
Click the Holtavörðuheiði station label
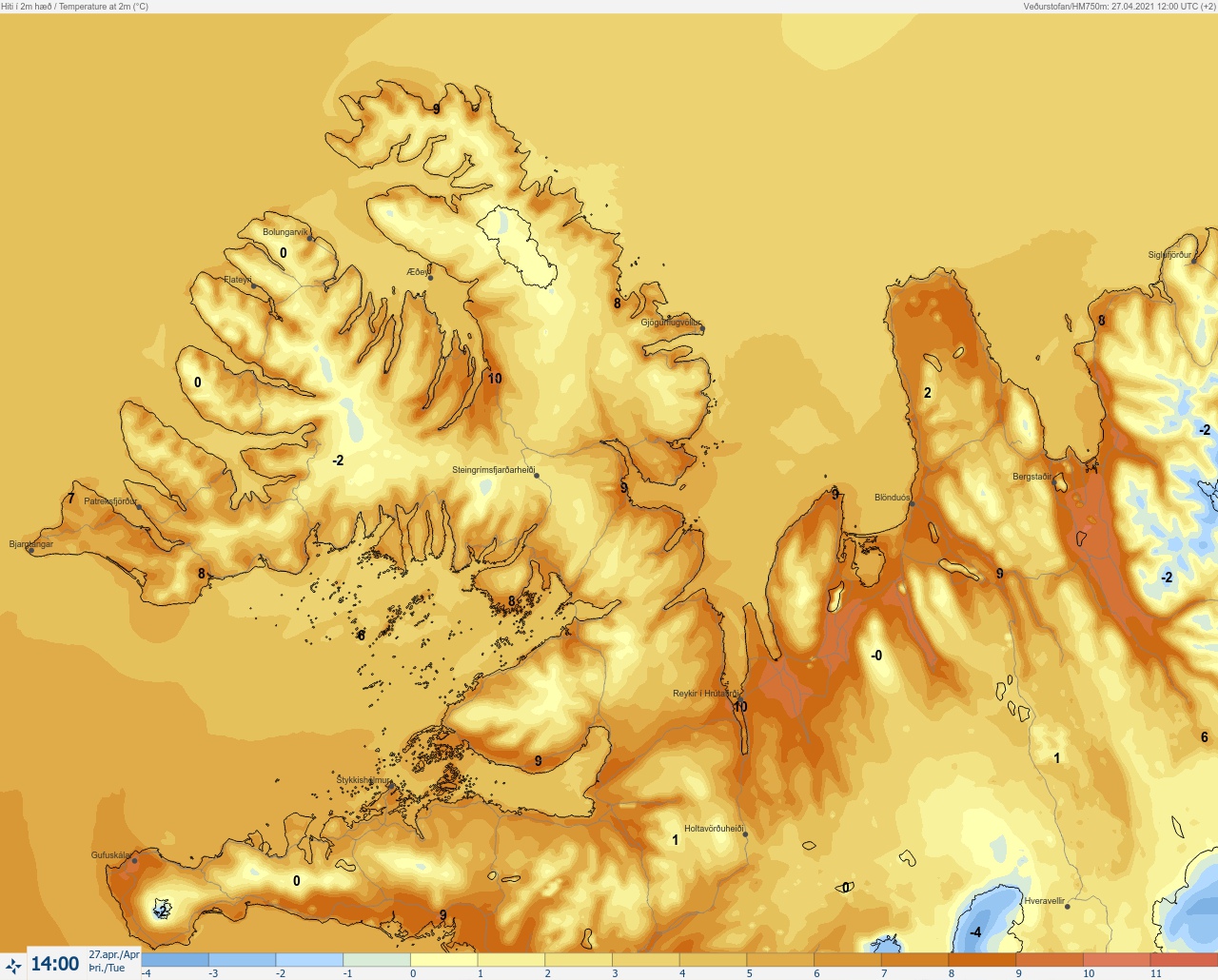714,829
